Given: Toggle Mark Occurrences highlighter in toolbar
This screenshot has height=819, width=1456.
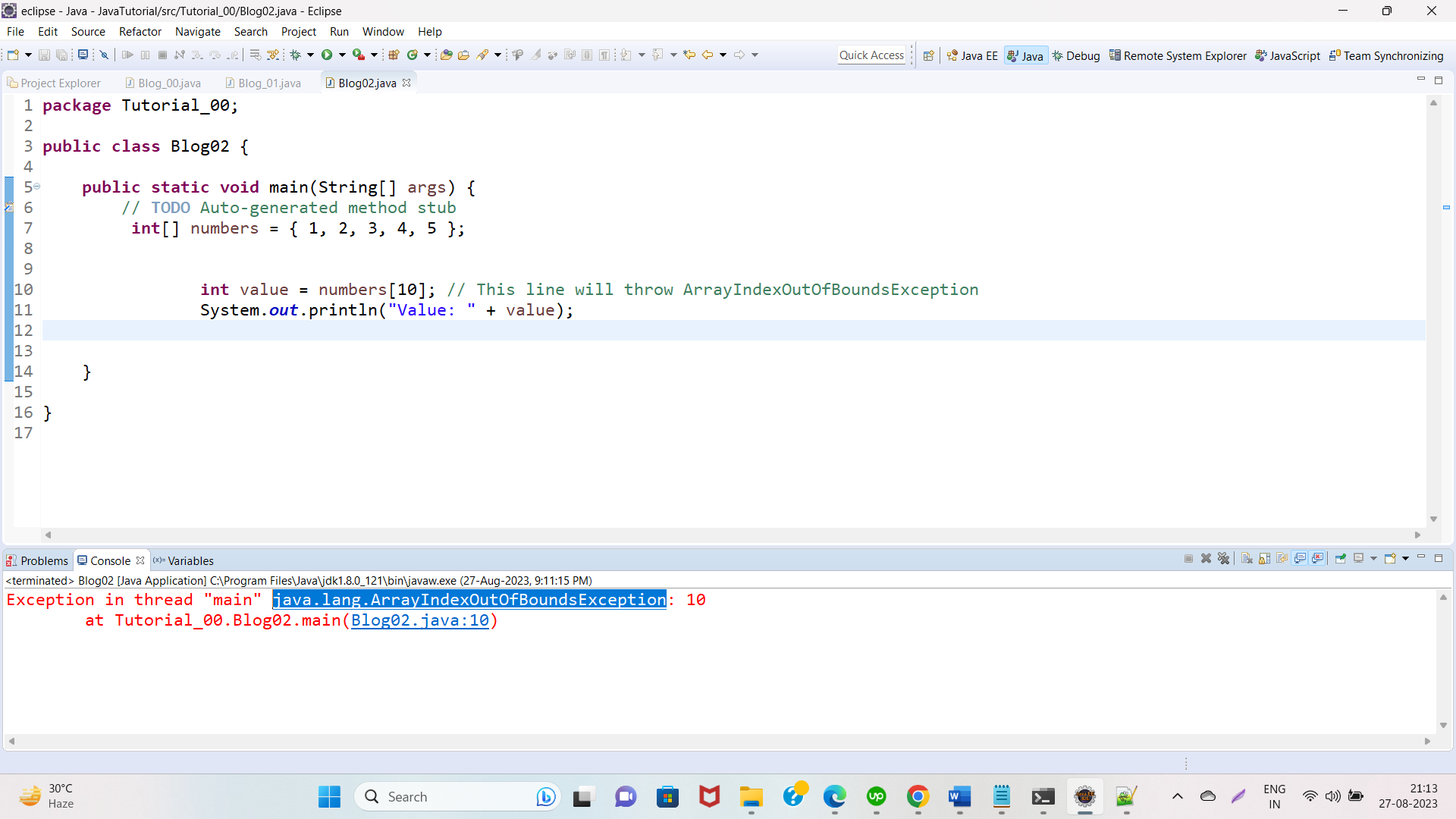Looking at the screenshot, I should pos(536,55).
